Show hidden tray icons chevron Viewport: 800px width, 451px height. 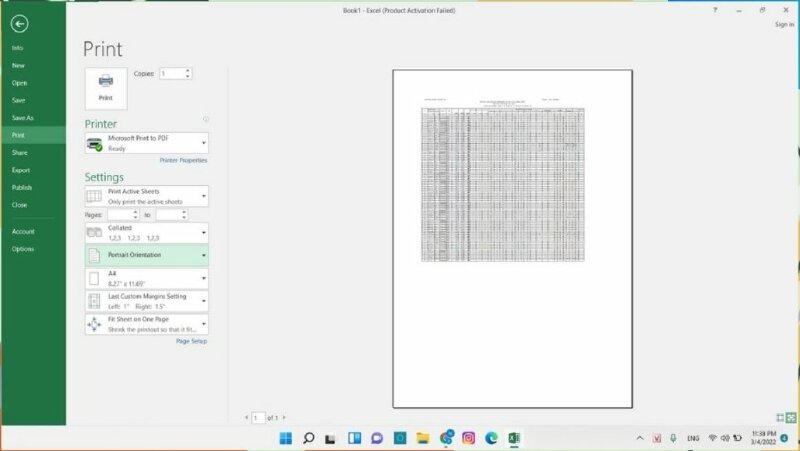[x=640, y=438]
